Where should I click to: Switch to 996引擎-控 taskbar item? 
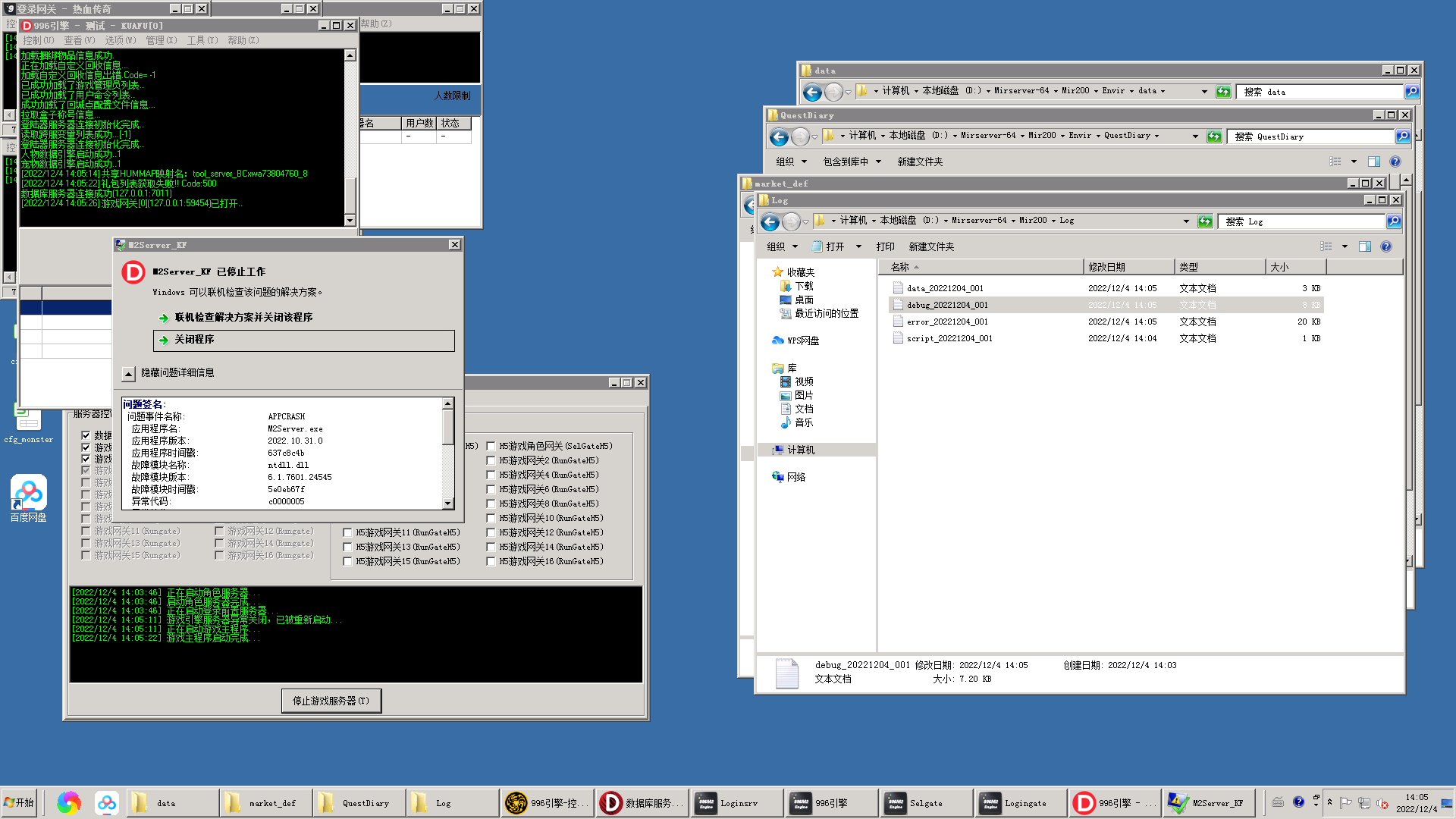coord(548,802)
